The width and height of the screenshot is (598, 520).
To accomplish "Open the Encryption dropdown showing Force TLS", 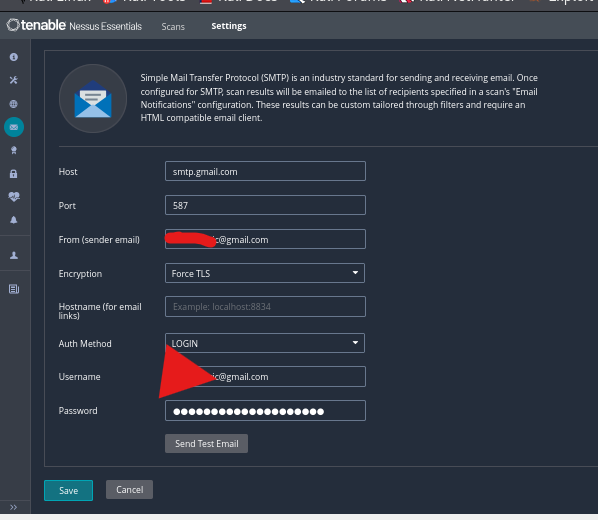I will click(x=265, y=273).
